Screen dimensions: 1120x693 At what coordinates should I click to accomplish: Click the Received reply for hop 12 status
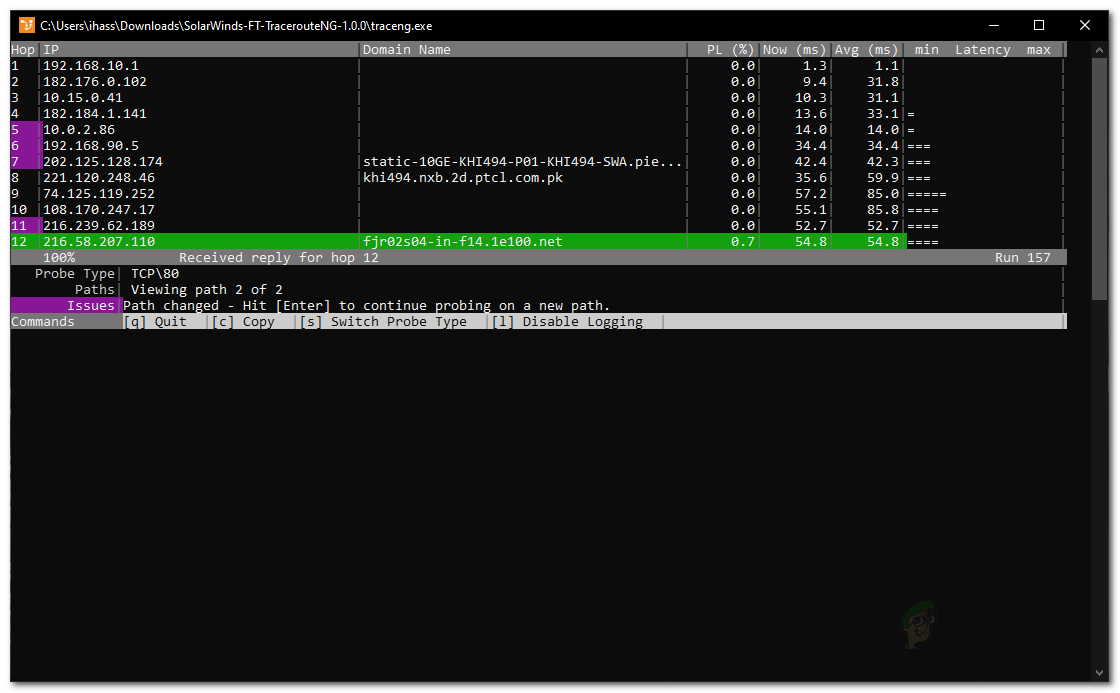(x=279, y=257)
